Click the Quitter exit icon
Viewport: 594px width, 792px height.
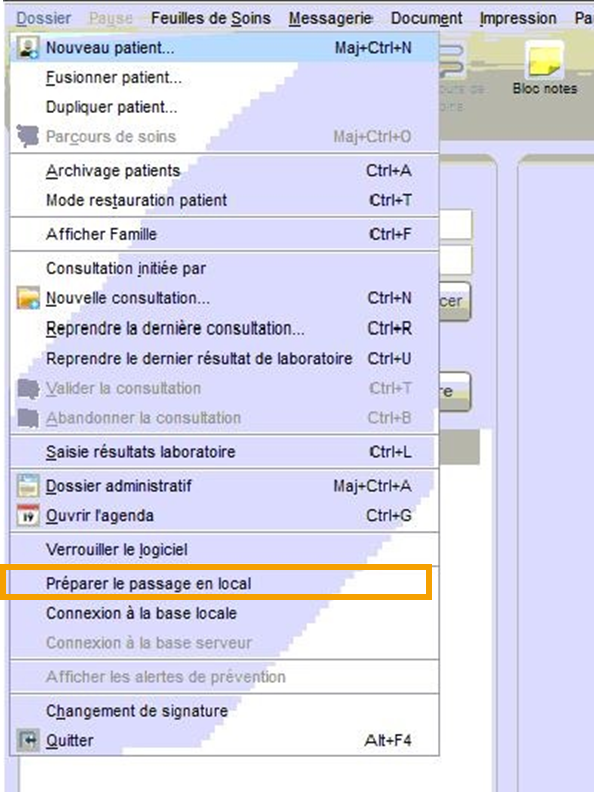(x=28, y=740)
